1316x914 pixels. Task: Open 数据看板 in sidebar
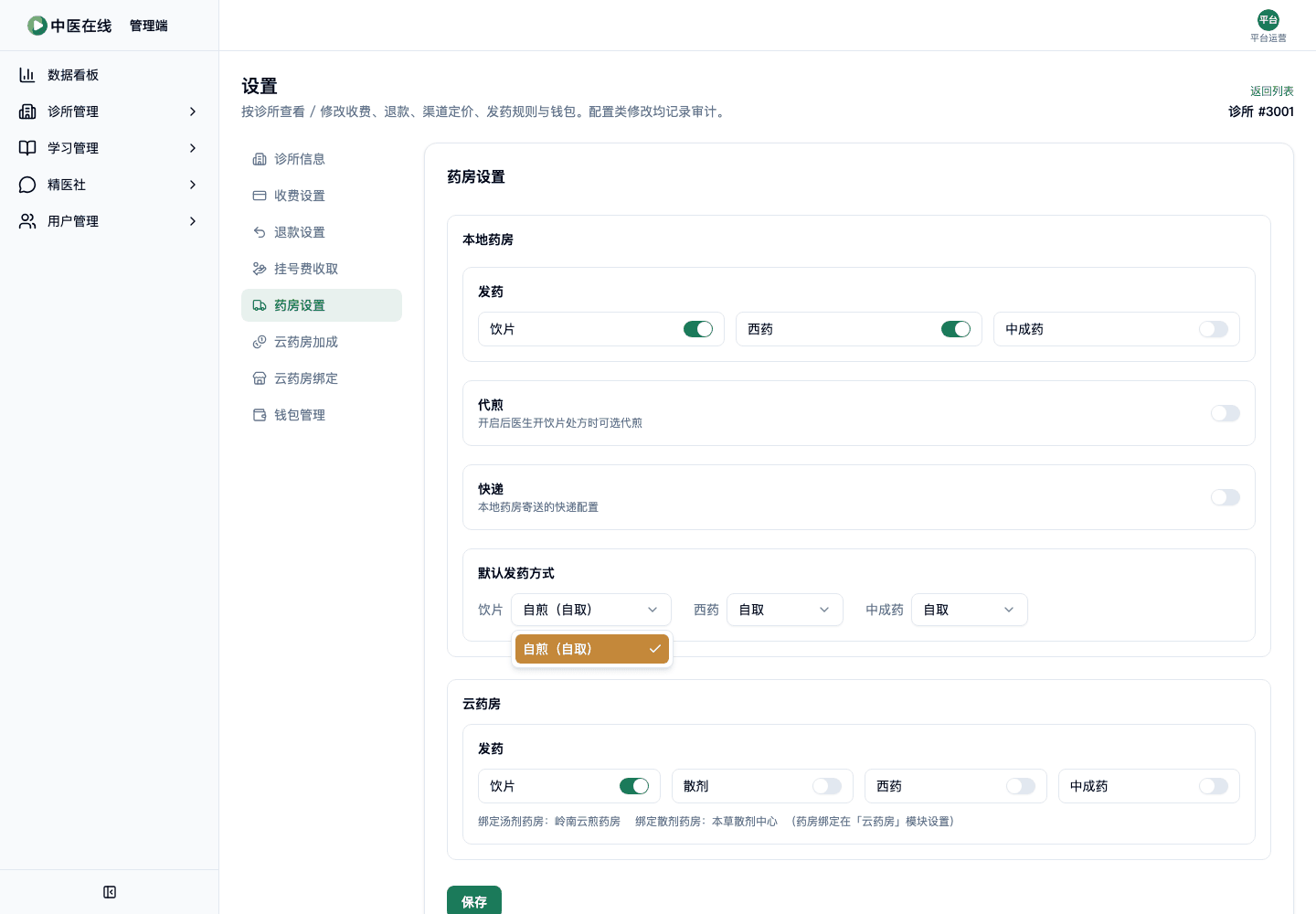(x=110, y=75)
